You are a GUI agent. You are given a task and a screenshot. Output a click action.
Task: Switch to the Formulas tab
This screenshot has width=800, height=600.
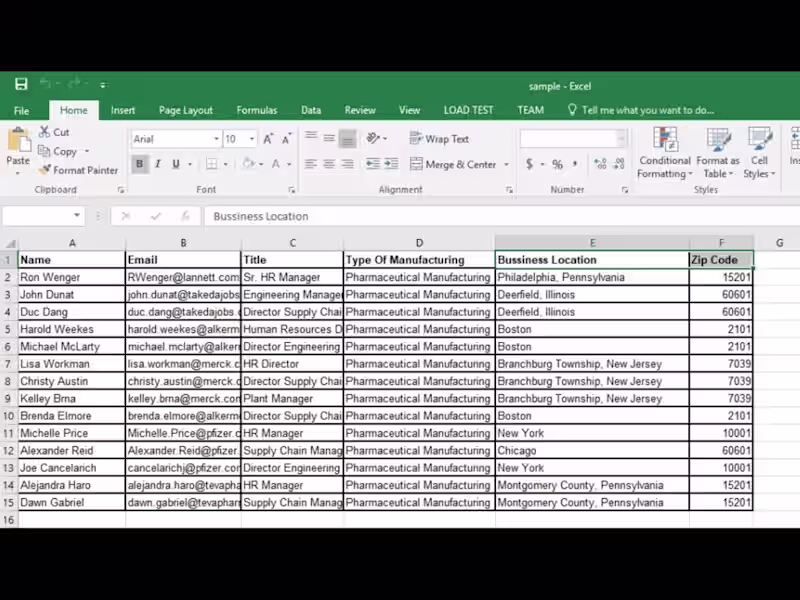257,110
